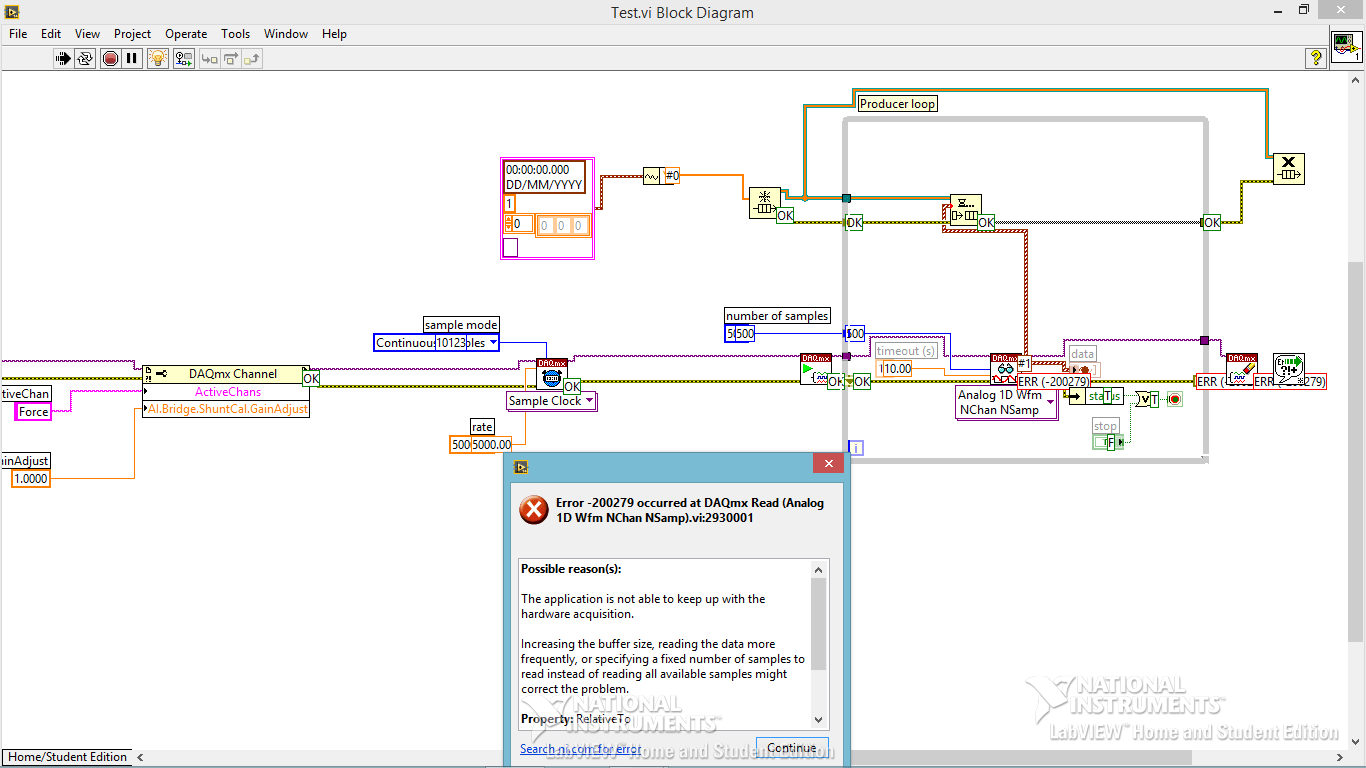Open the Window menu
This screenshot has height=768, width=1366.
(x=286, y=33)
